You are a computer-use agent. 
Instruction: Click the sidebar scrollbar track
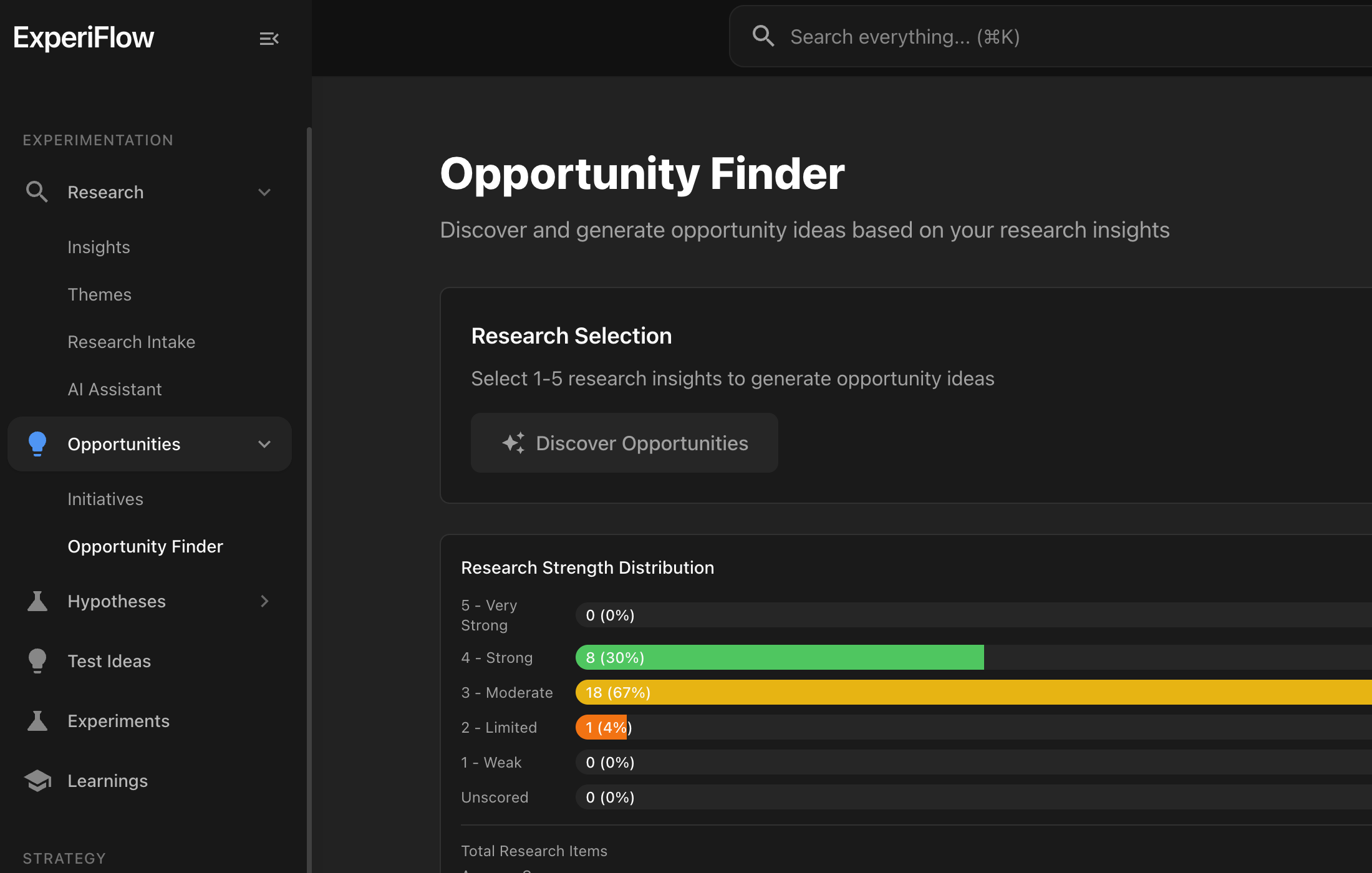309,436
